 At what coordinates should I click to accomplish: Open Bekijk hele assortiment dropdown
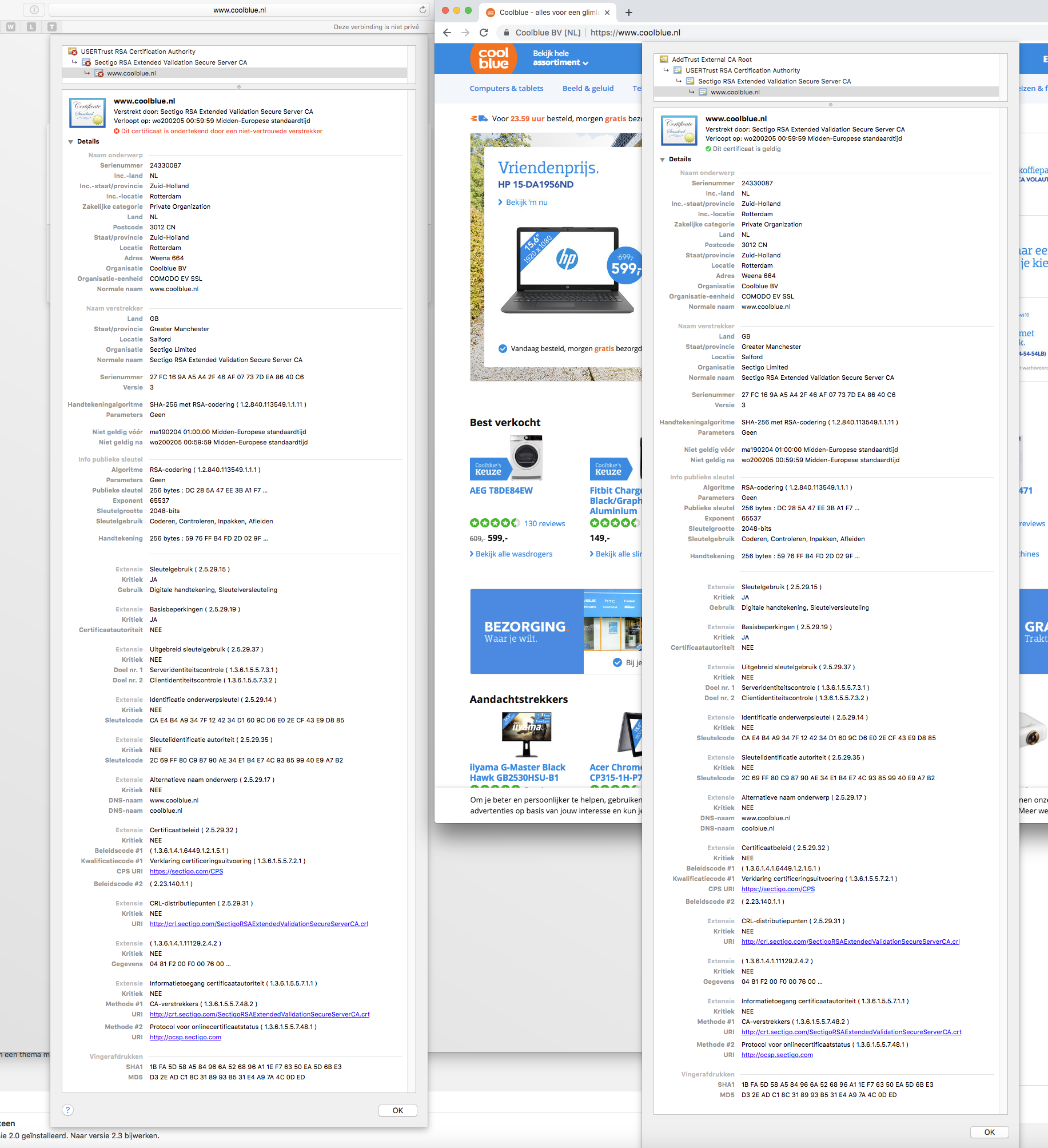[560, 58]
